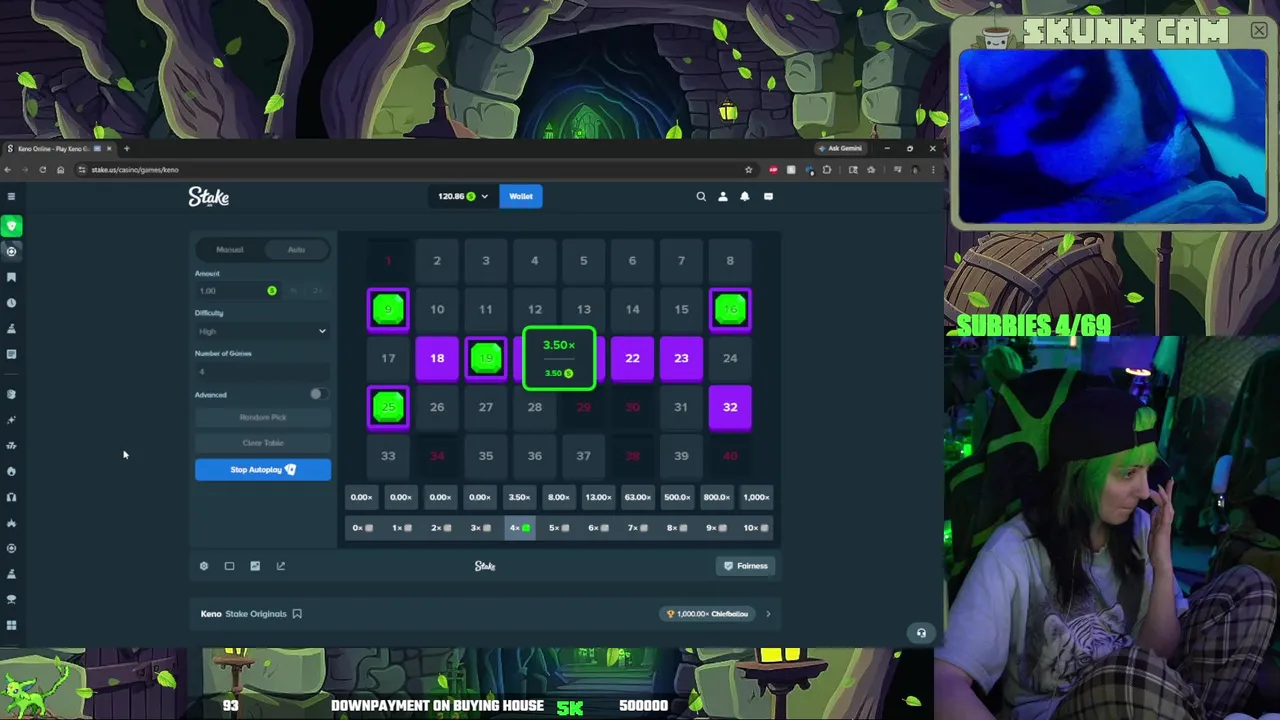Image resolution: width=1280 pixels, height=720 pixels.
Task: Open a new browser tab
Action: [126, 149]
